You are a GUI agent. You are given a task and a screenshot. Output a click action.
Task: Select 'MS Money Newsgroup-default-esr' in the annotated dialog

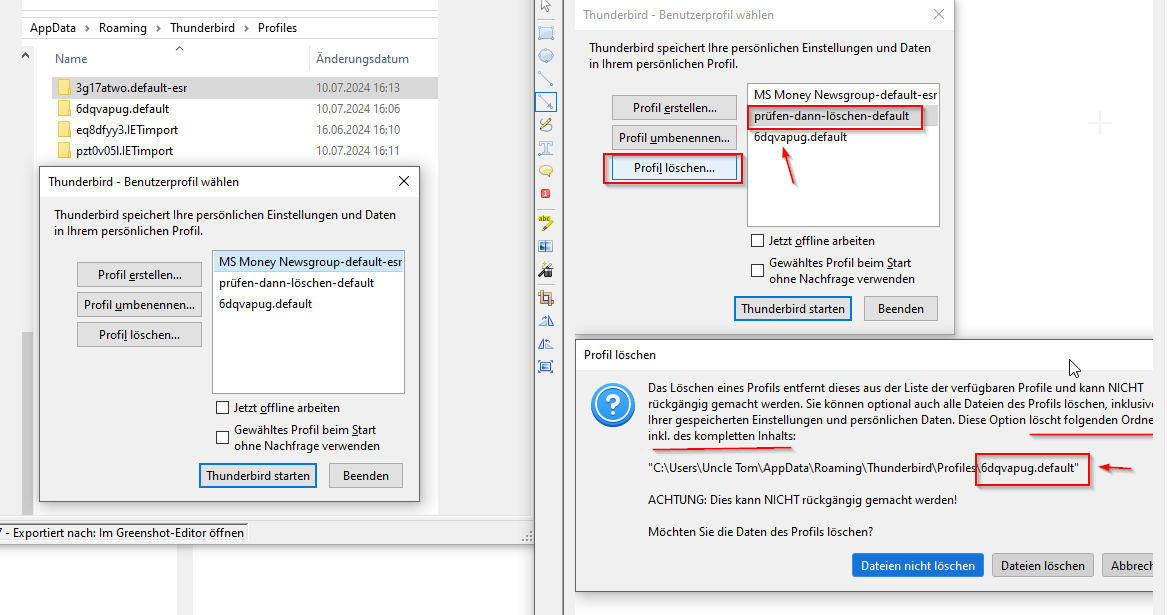[843, 95]
